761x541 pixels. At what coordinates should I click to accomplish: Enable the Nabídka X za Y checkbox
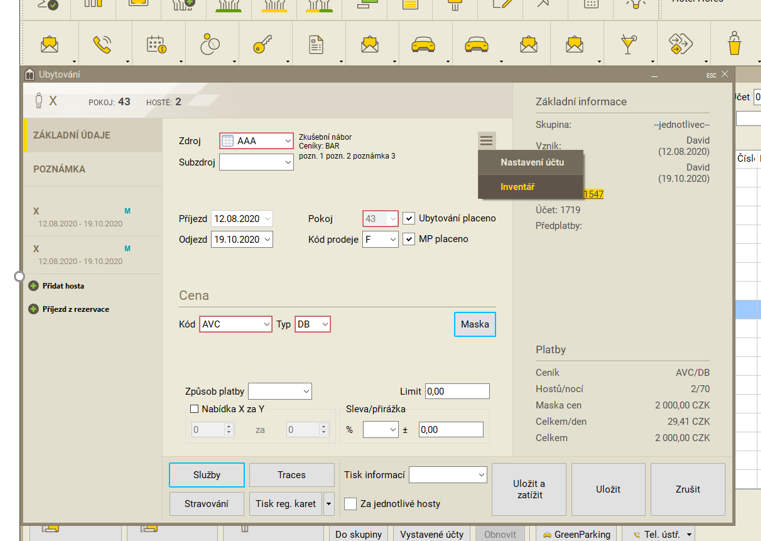(x=194, y=409)
